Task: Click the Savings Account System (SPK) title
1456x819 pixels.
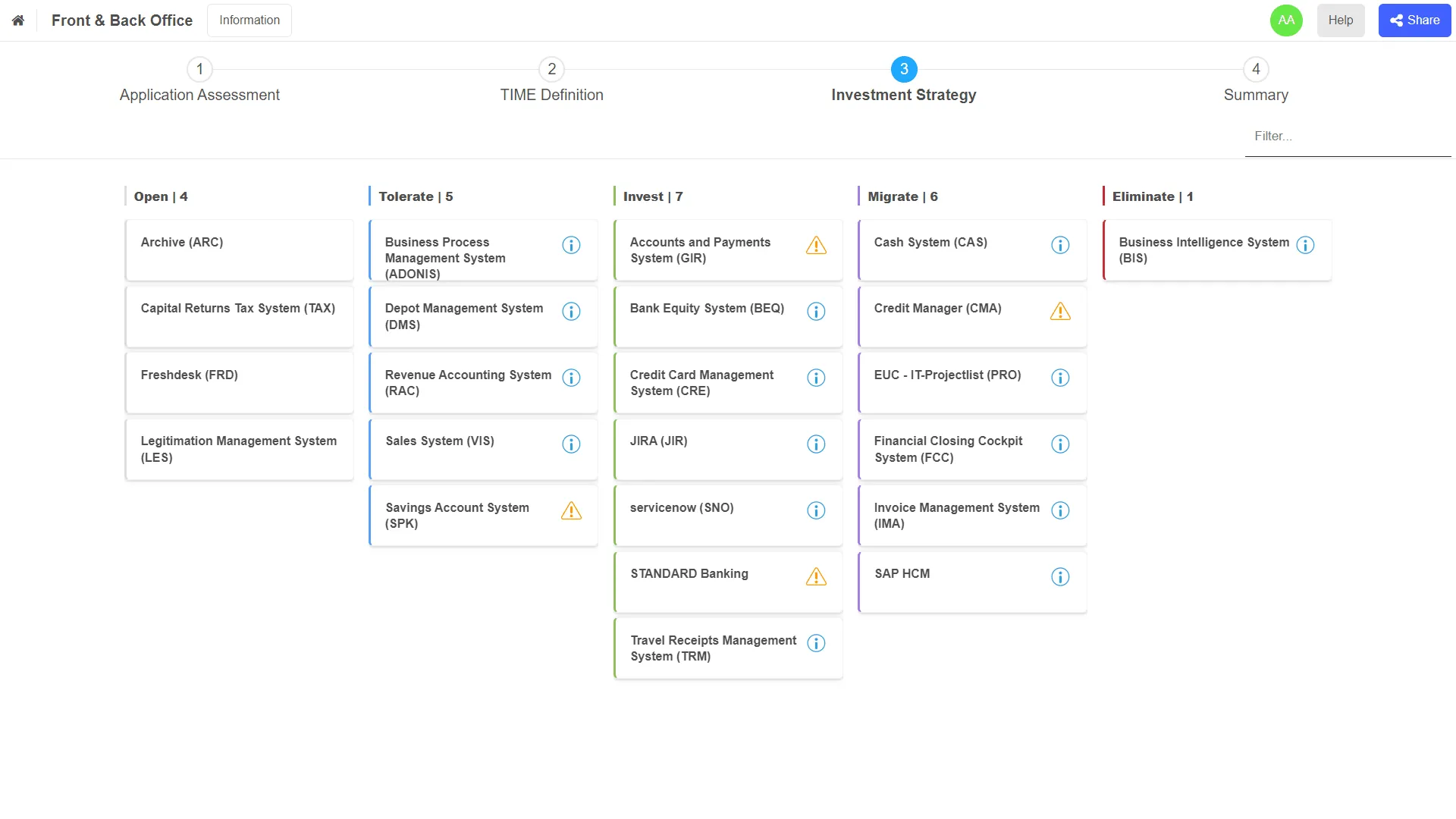Action: click(457, 516)
